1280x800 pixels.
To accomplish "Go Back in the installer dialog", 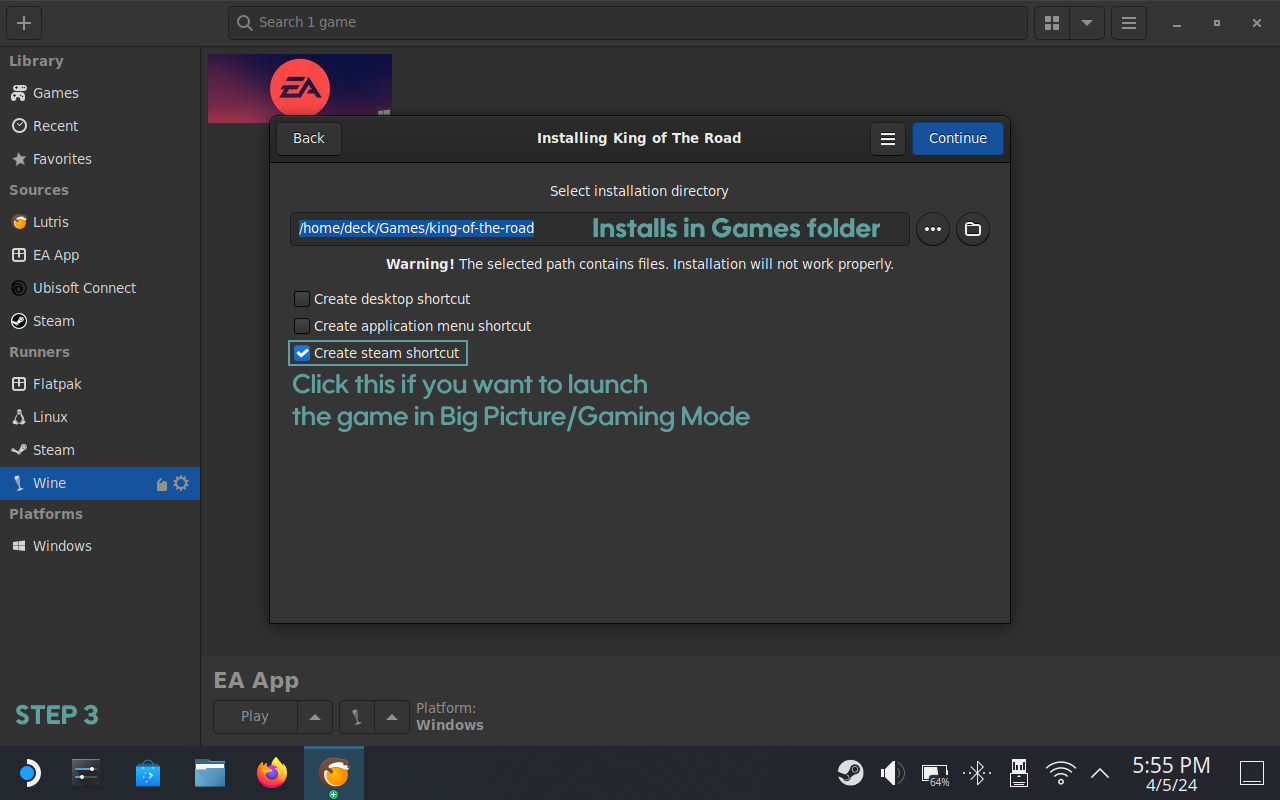I will pyautogui.click(x=308, y=138).
